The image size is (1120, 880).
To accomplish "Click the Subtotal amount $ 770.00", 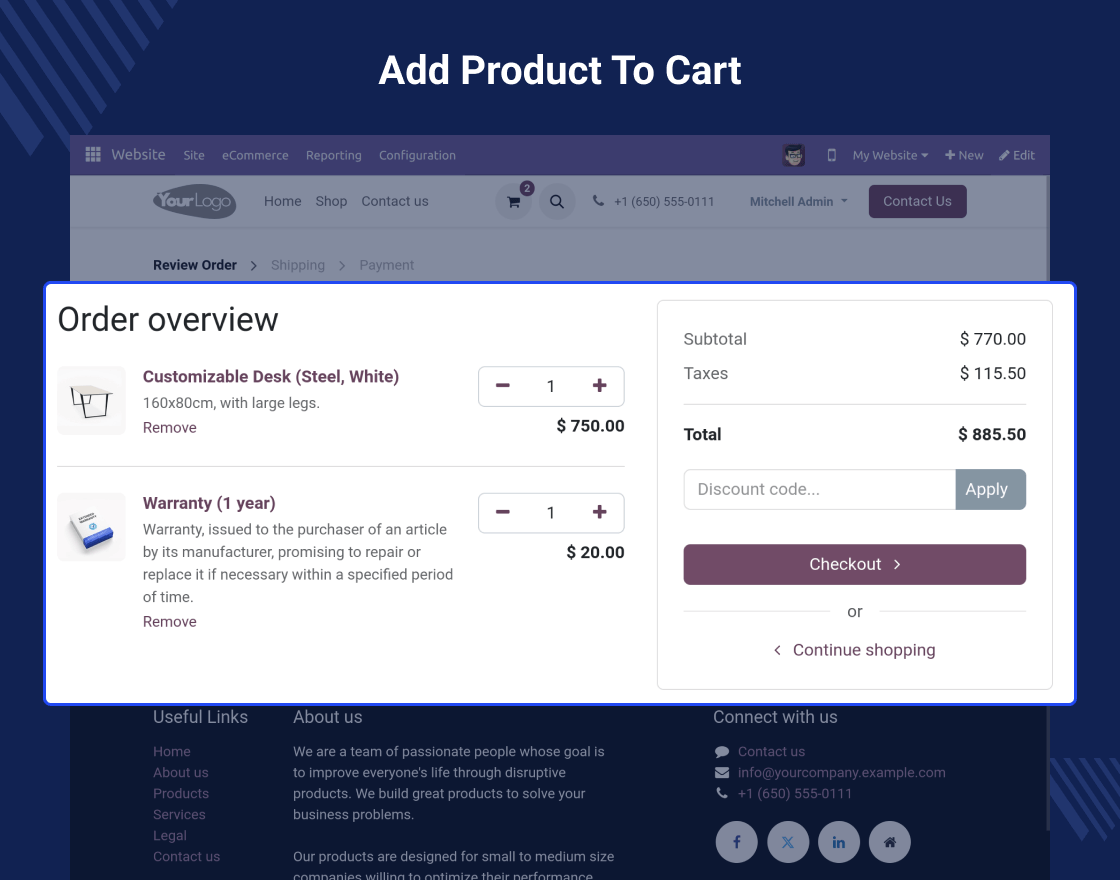I will pos(992,339).
